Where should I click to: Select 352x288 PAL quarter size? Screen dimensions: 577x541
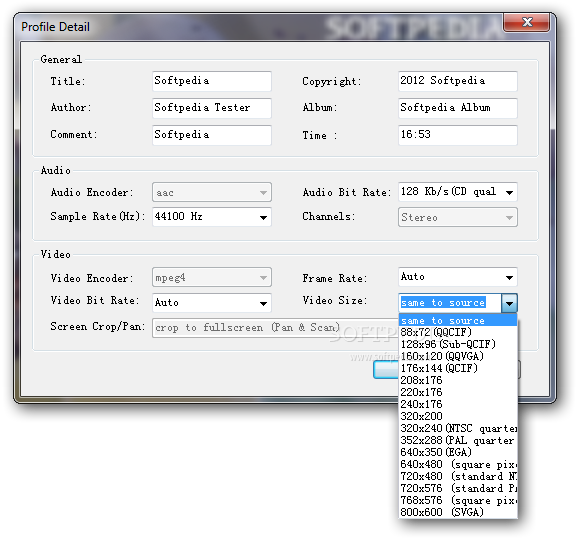click(x=458, y=441)
